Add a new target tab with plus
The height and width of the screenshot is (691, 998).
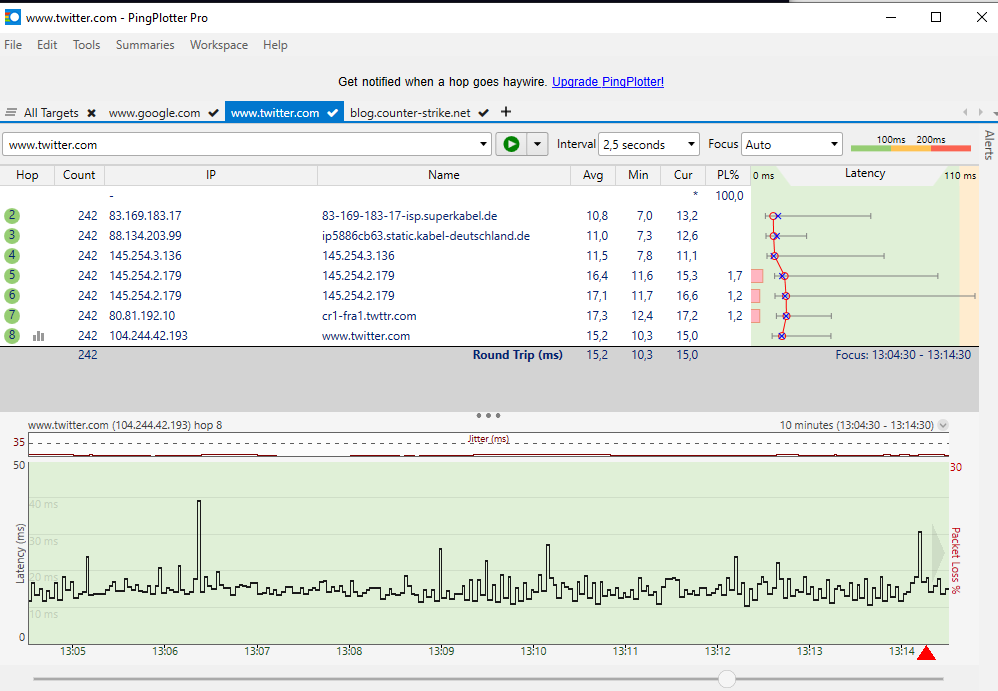pos(506,112)
